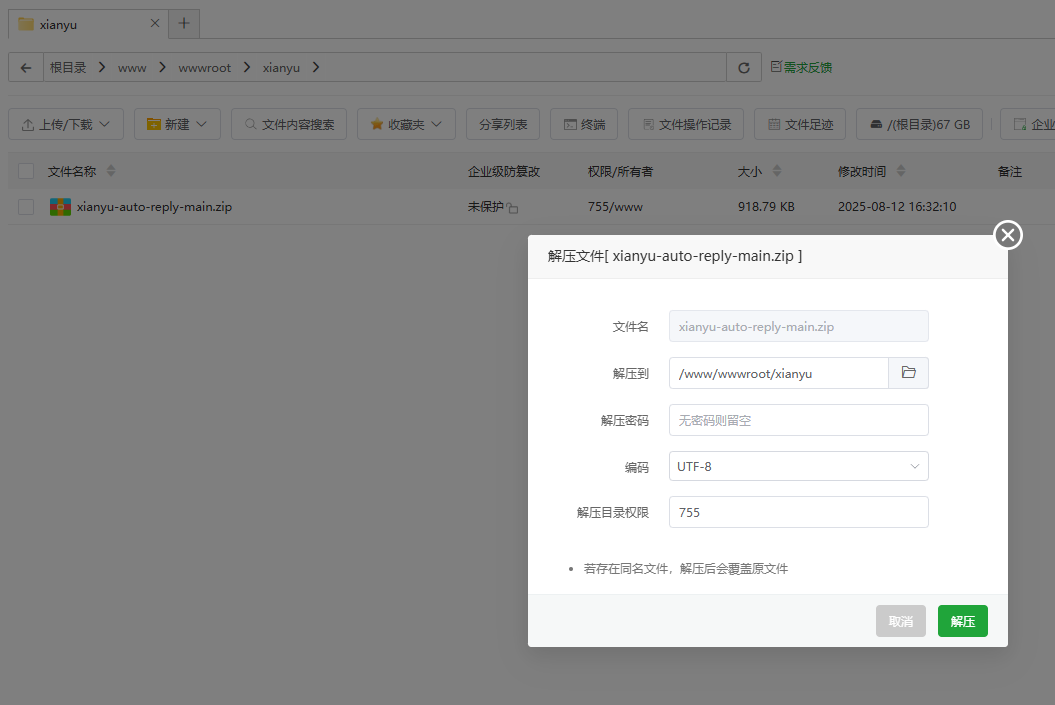The image size is (1055, 705).
Task: Go to wwwroot in breadcrumb path
Action: [205, 68]
